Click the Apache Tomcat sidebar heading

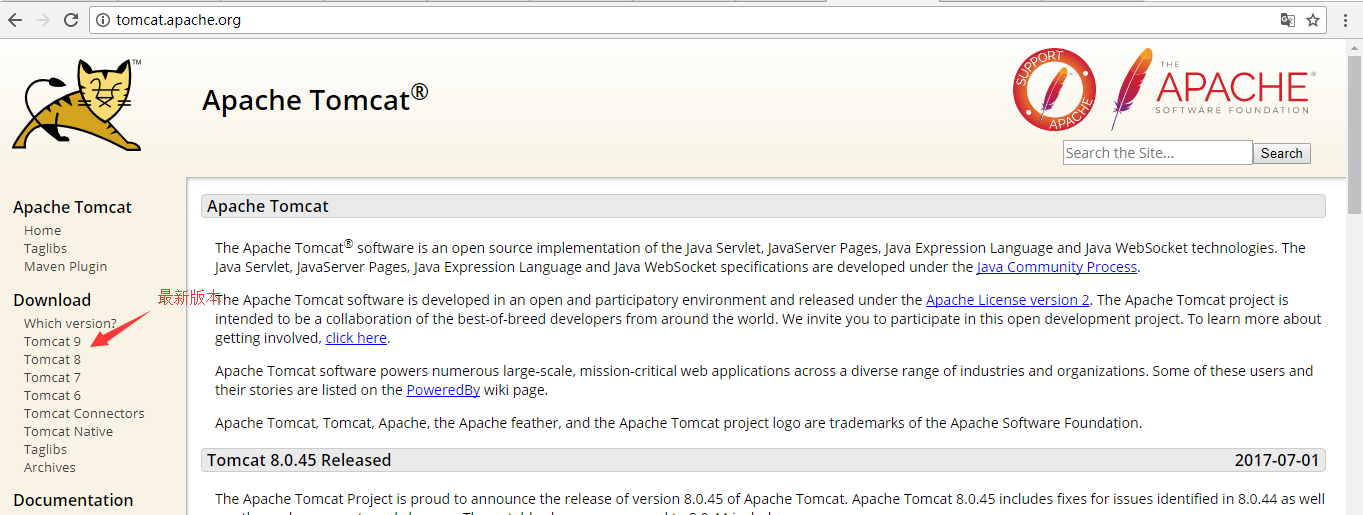(72, 207)
